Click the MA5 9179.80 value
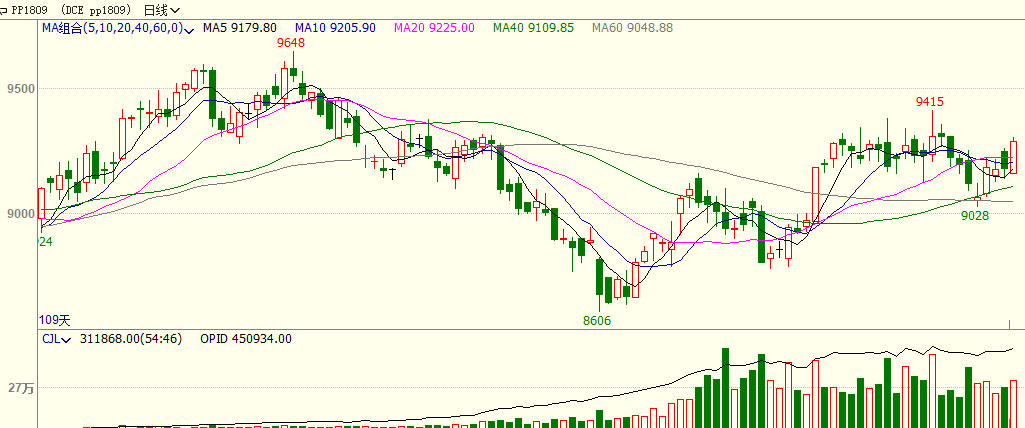Screen dimensions: 1025x428 239,28
